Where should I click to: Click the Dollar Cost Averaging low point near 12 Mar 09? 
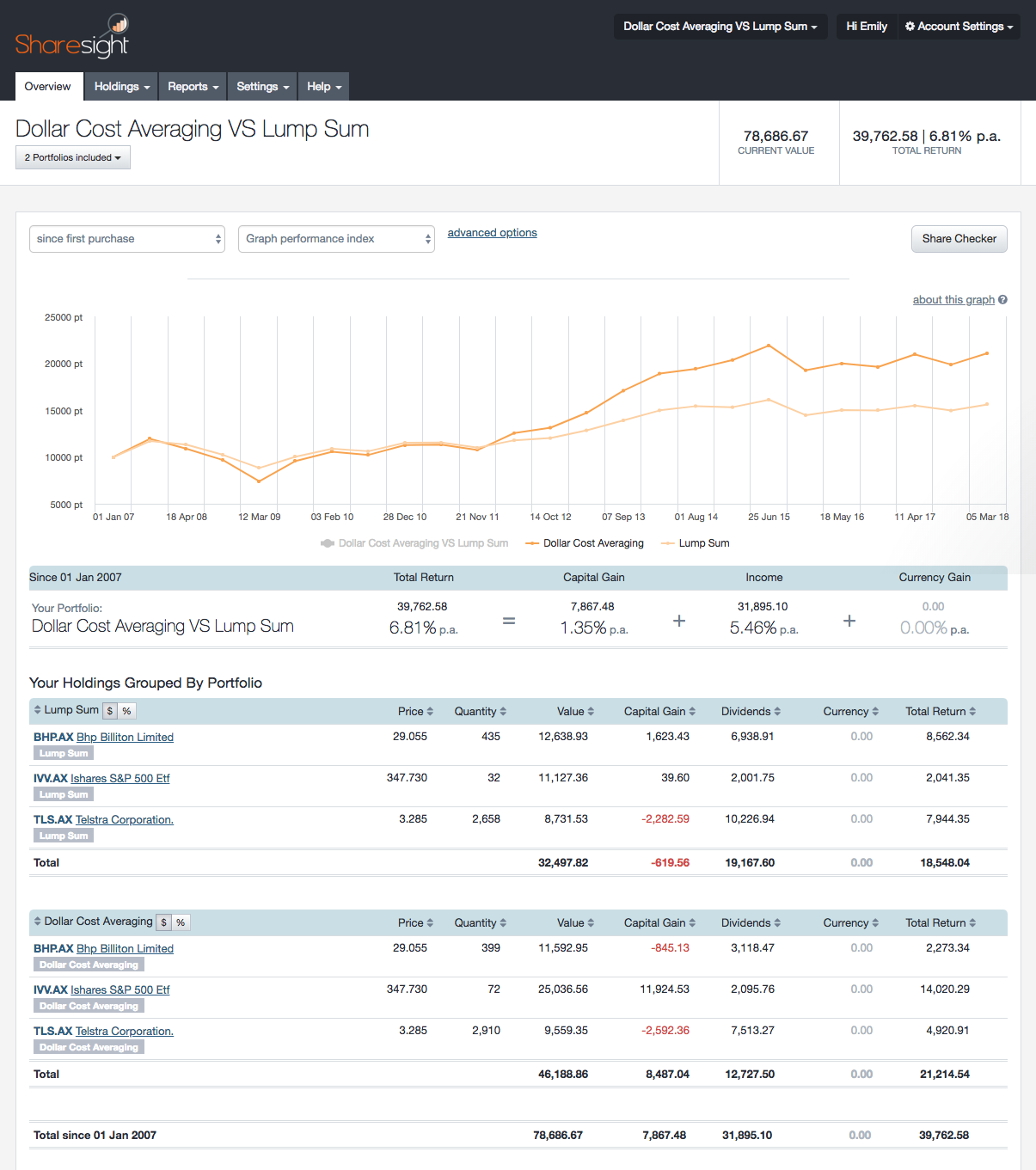[259, 481]
